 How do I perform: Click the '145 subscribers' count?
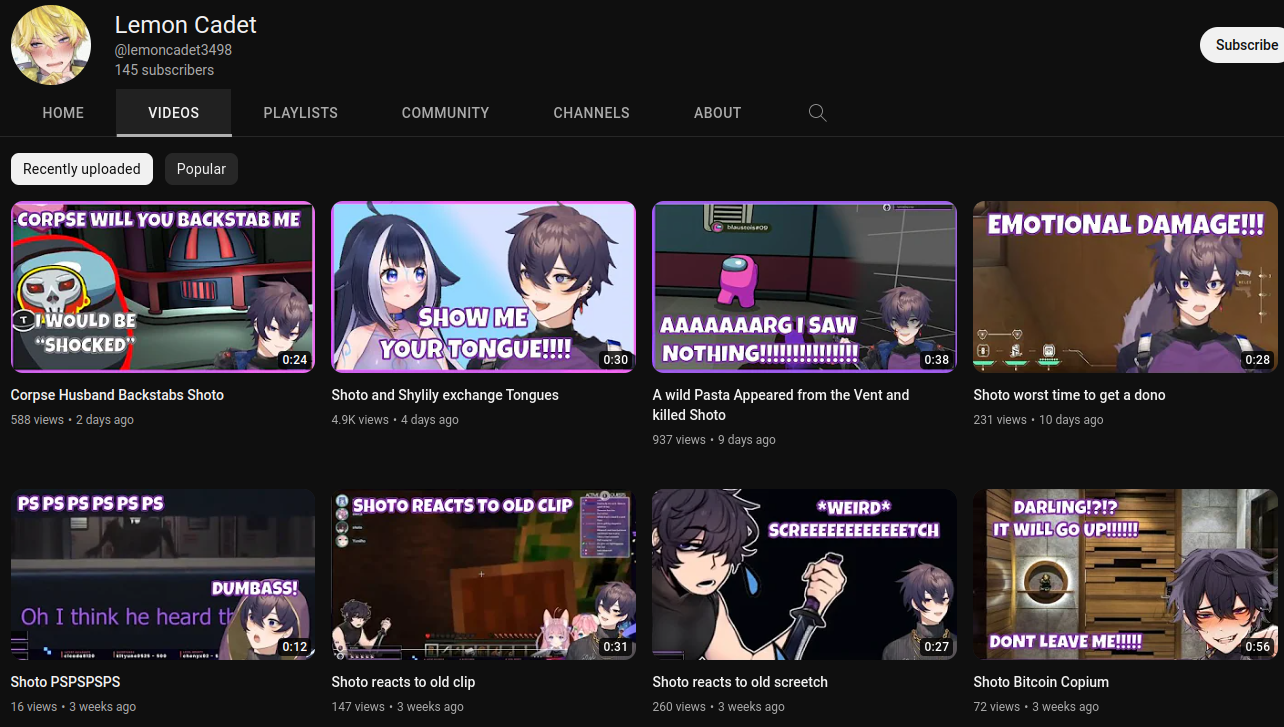164,70
